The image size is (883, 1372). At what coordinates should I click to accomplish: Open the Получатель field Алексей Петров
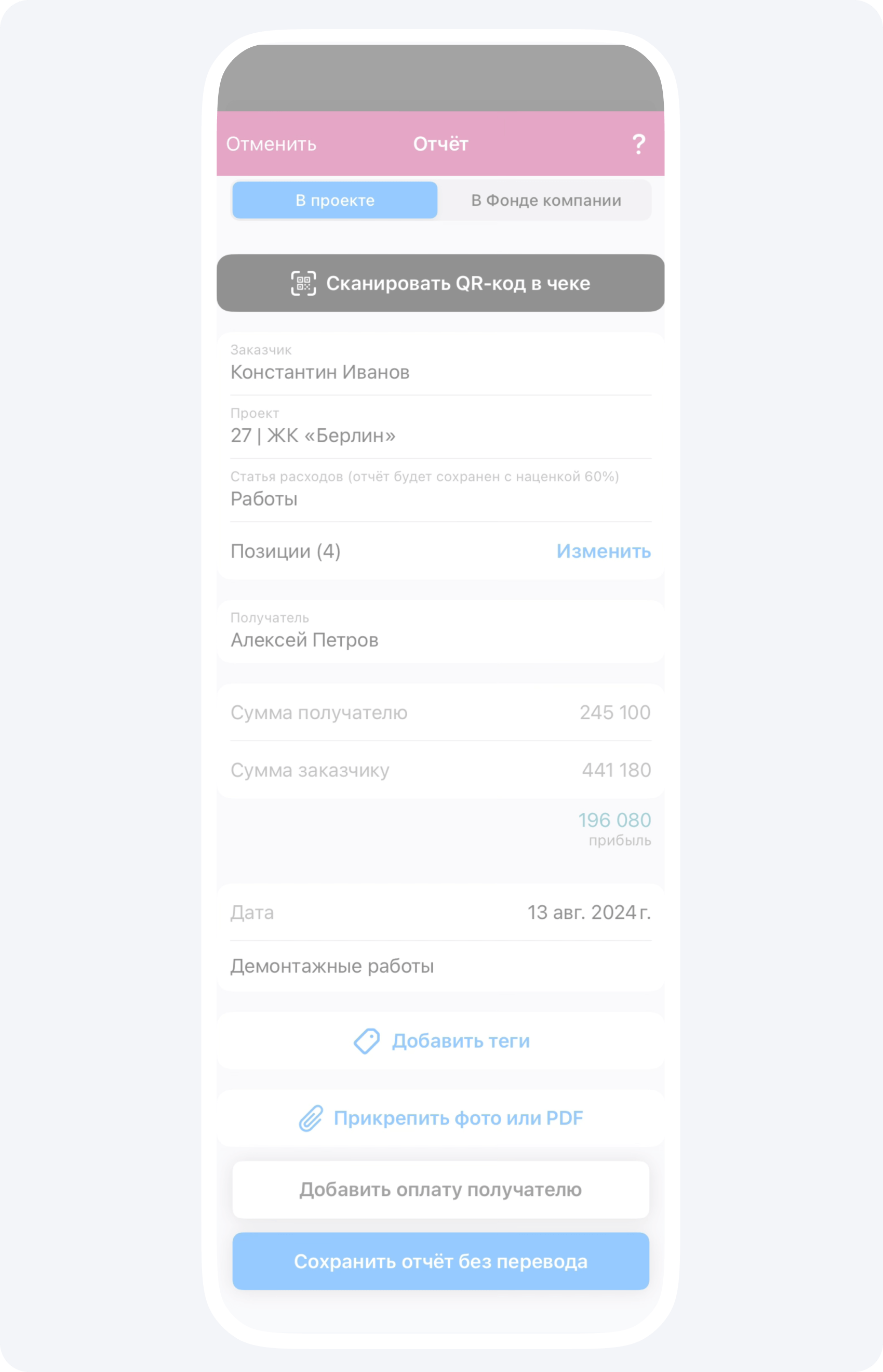click(440, 632)
